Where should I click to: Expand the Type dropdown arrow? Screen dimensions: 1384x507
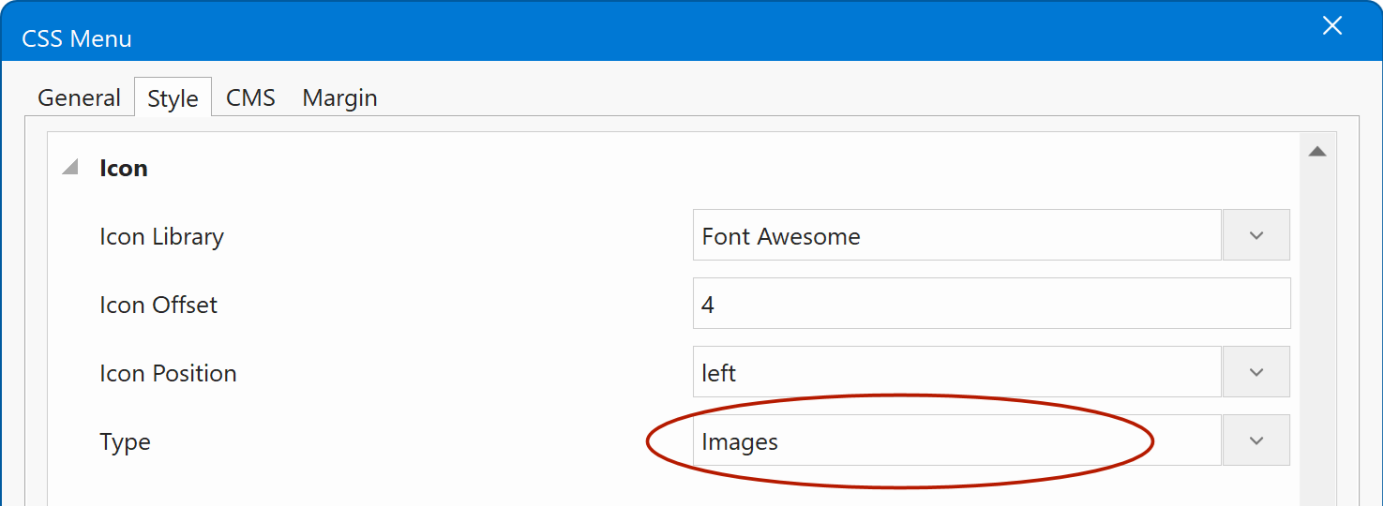tap(1256, 441)
